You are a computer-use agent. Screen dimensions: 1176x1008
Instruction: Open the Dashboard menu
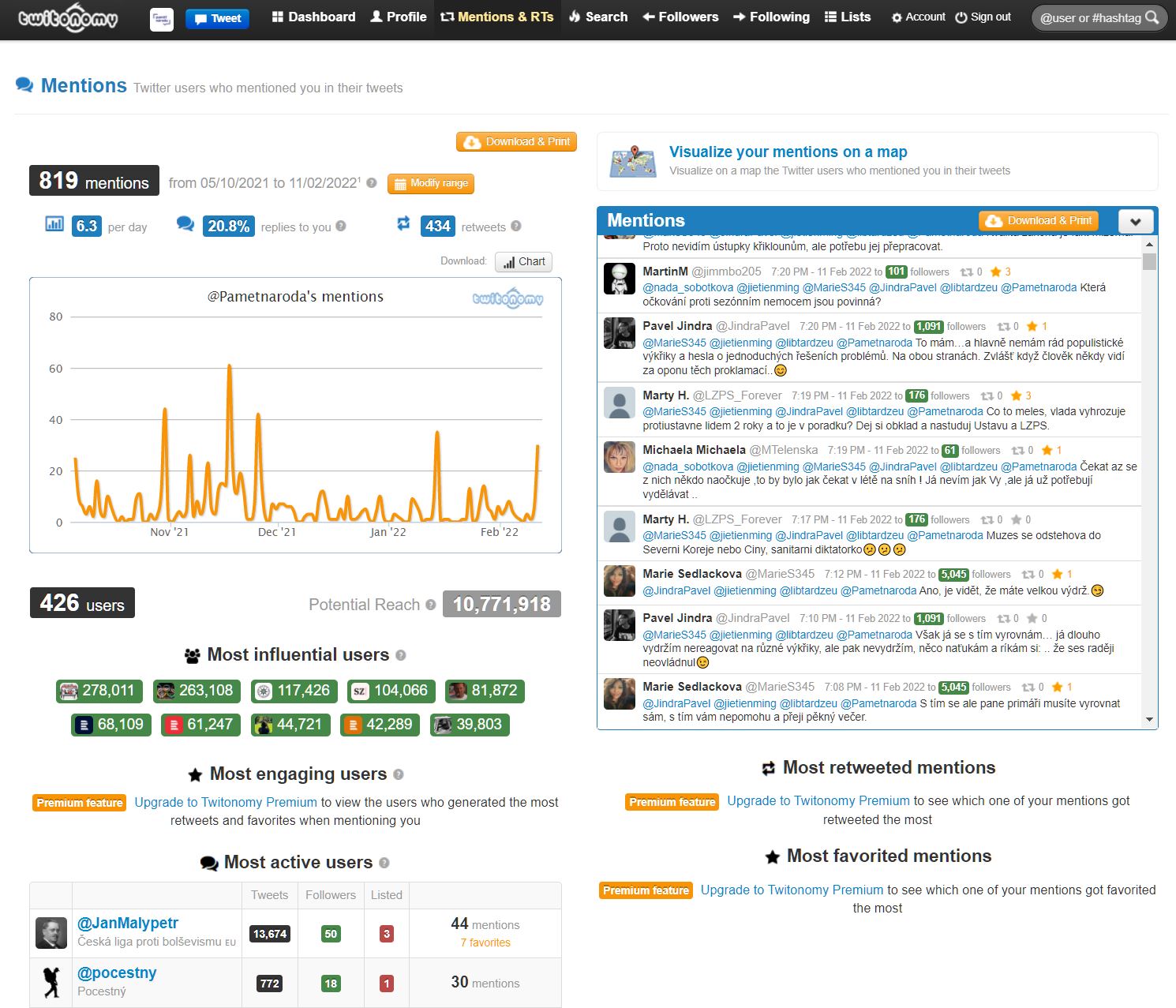point(313,17)
